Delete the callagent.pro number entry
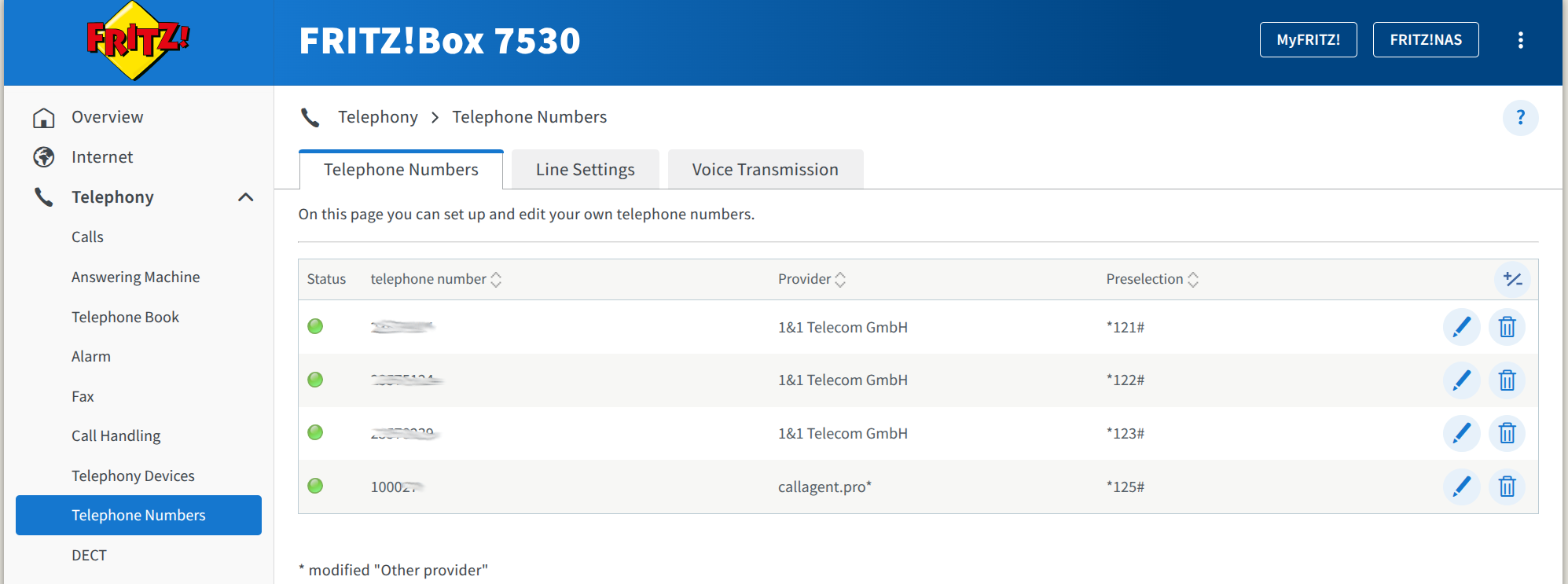This screenshot has width=1568, height=584. tap(1507, 487)
